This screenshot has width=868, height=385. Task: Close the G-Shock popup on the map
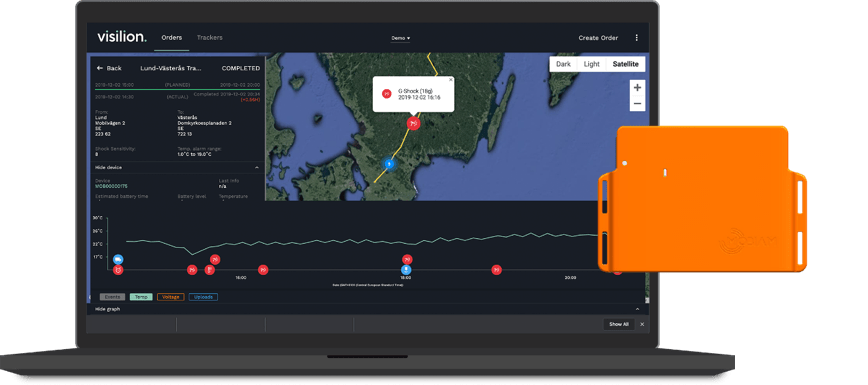click(x=451, y=80)
